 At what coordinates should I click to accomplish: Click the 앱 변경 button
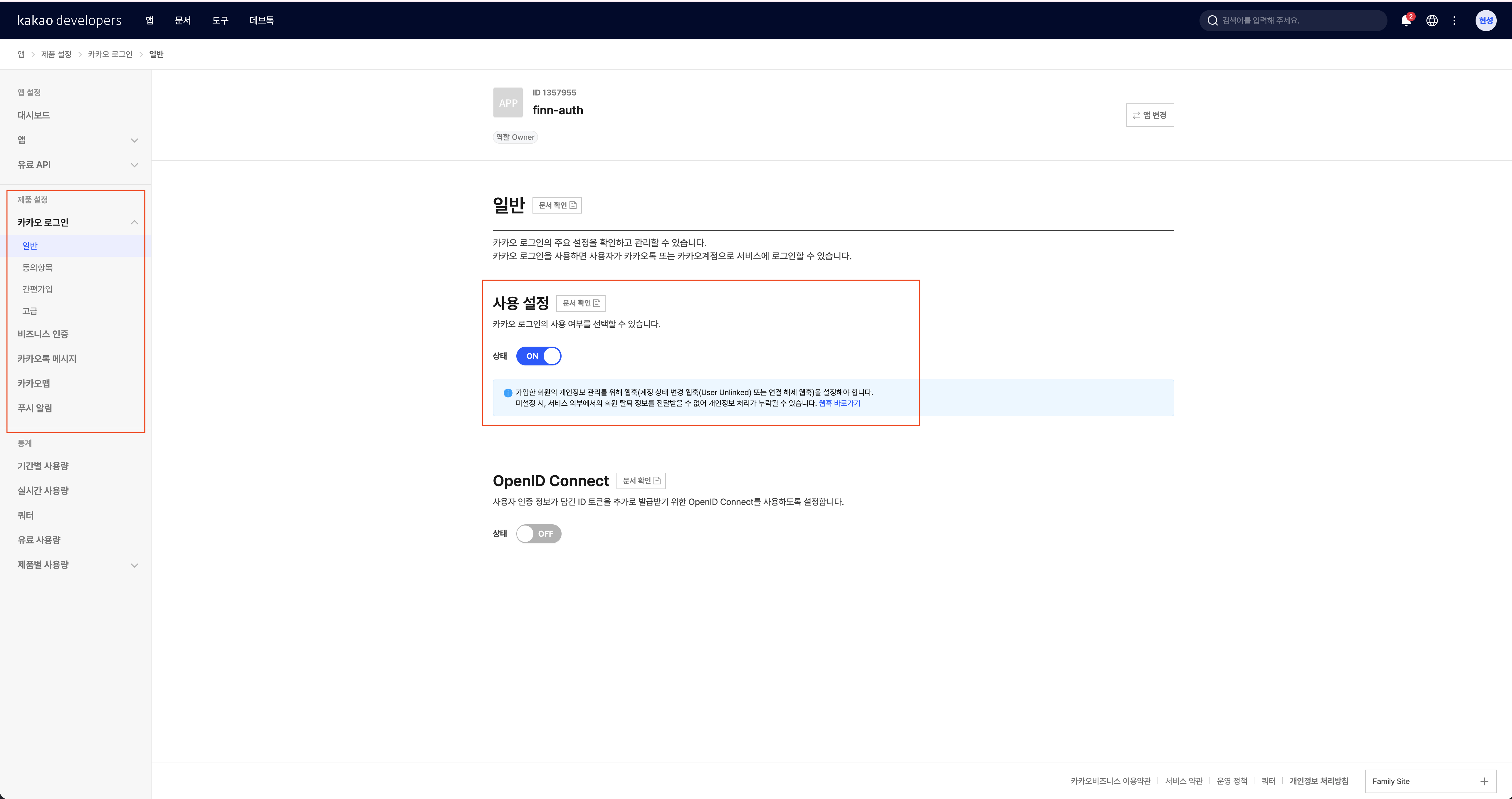(x=1150, y=115)
